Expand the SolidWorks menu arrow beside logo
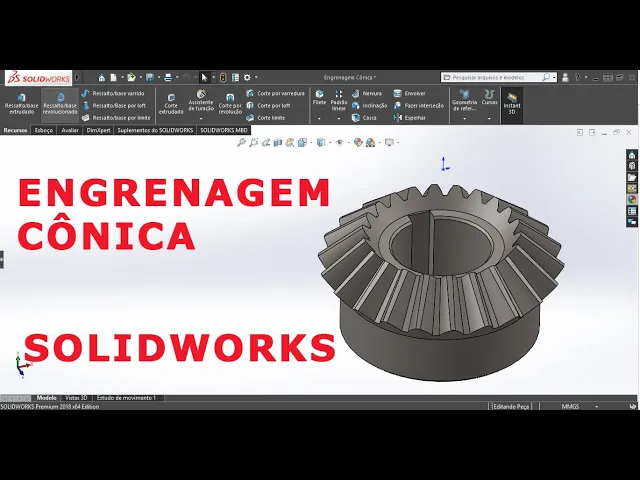Image resolution: width=640 pixels, height=480 pixels. click(78, 78)
